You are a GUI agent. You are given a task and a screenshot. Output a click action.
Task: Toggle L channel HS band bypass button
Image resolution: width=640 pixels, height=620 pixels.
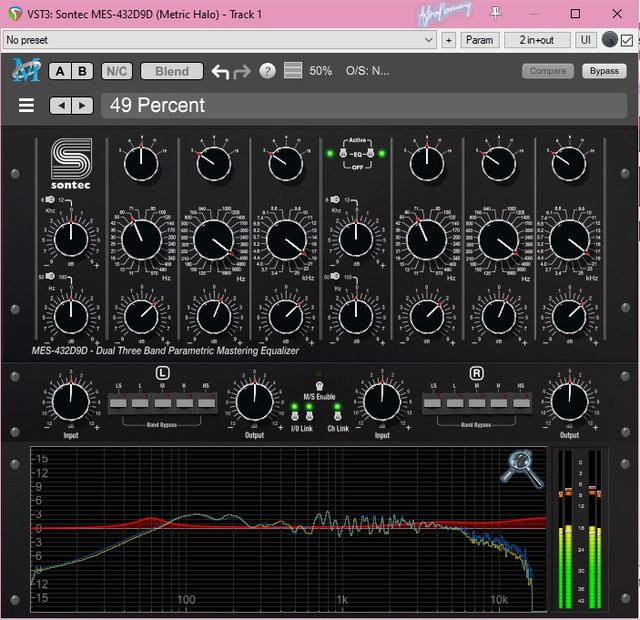(x=207, y=403)
